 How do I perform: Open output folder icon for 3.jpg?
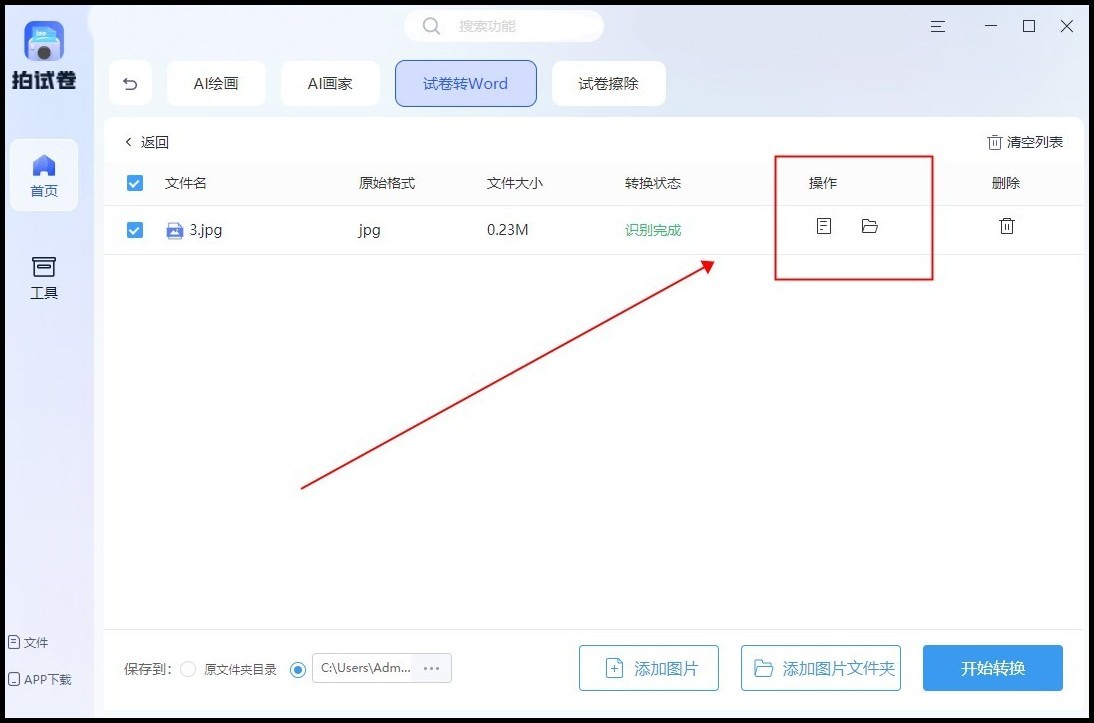(x=869, y=226)
